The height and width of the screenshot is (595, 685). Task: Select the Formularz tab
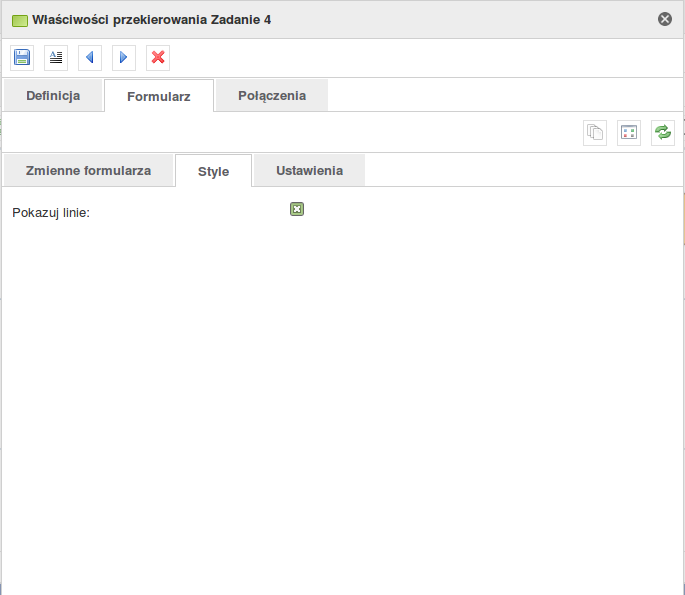click(x=159, y=96)
